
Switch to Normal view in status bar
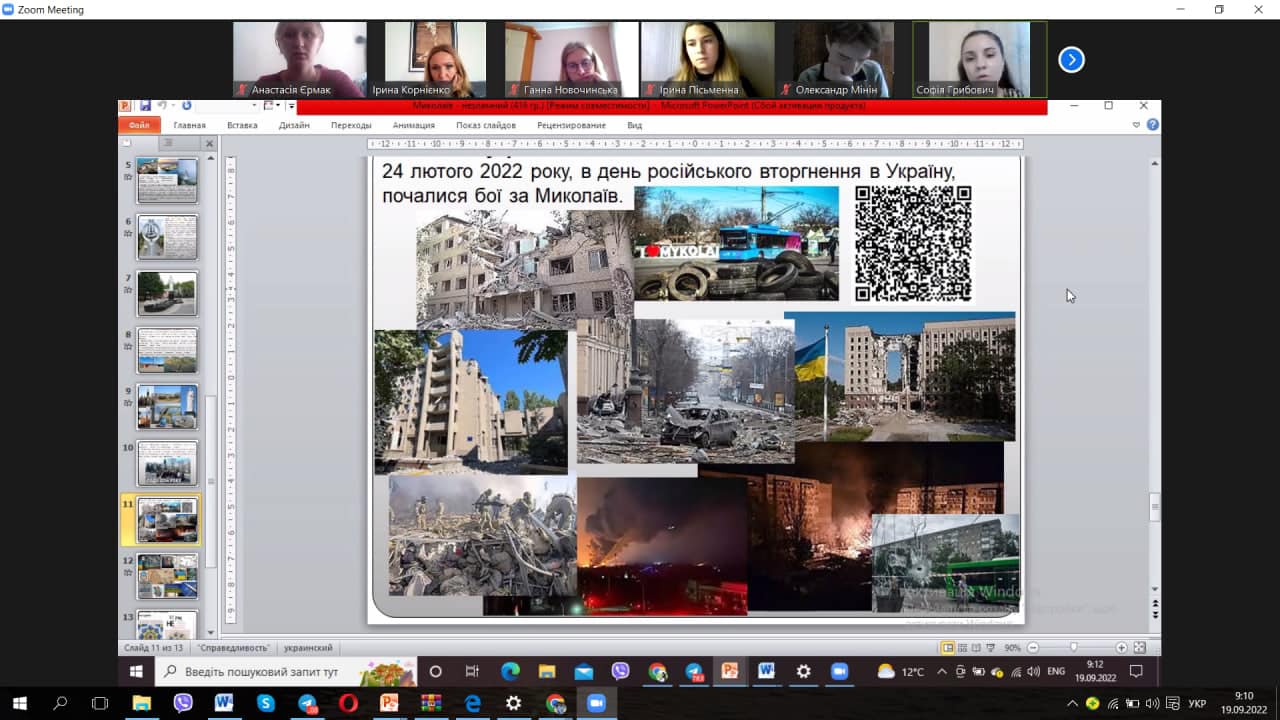[x=947, y=648]
